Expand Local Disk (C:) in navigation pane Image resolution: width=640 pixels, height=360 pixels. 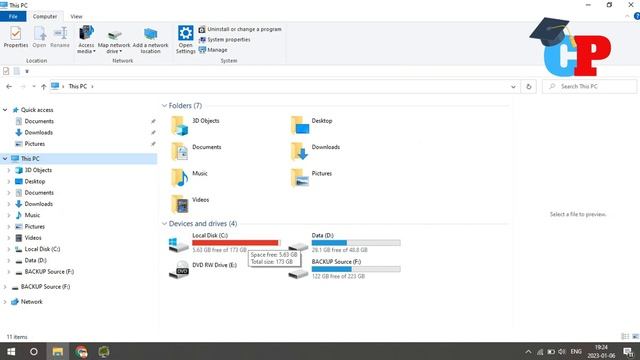pos(9,249)
